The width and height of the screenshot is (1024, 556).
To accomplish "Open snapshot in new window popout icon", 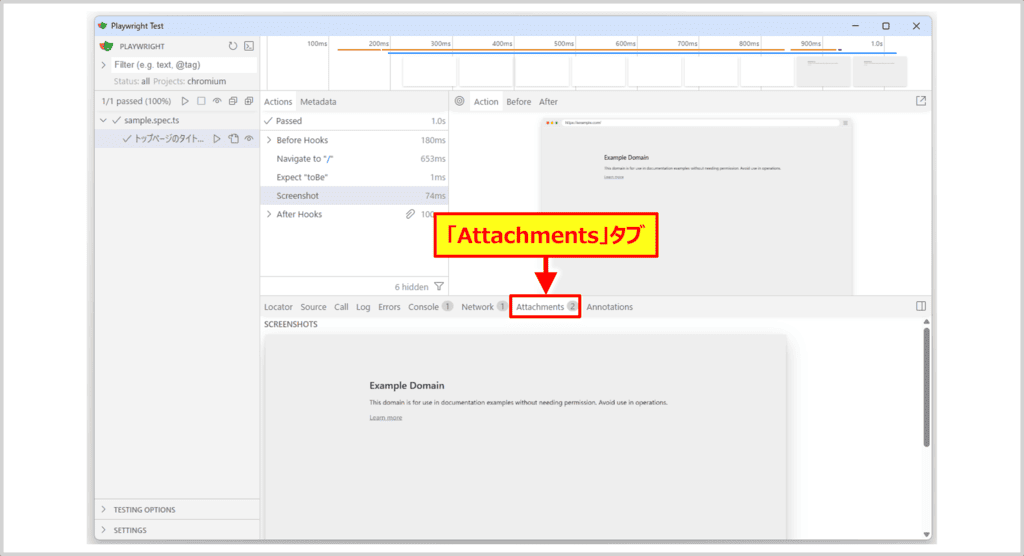I will [x=921, y=101].
